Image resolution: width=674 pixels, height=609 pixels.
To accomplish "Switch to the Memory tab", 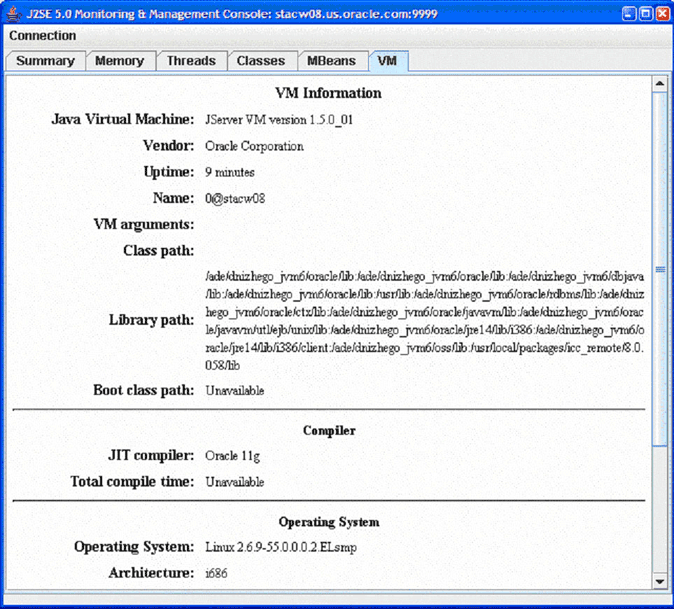I will point(119,61).
